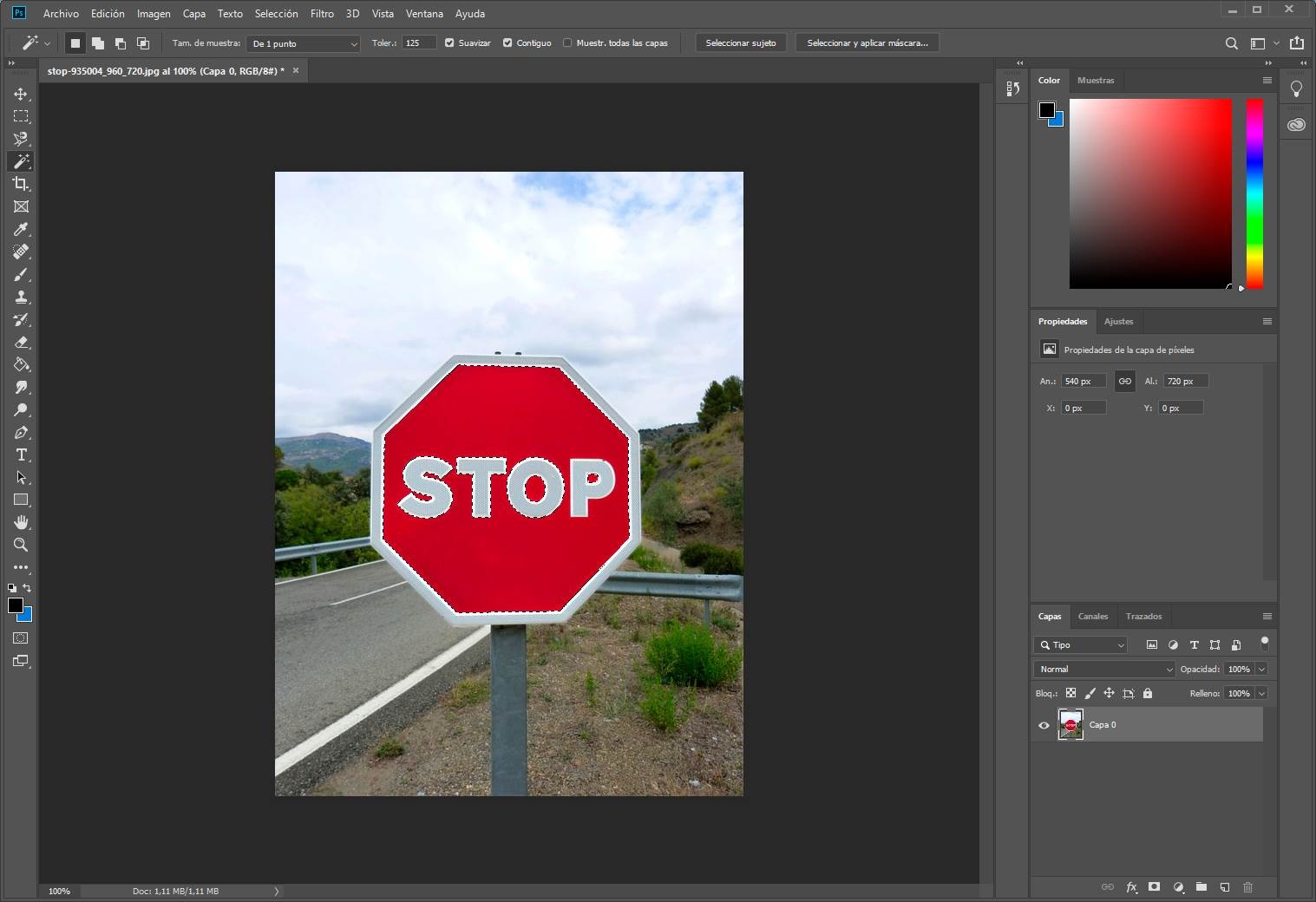
Task: Switch to the Ajustes tab
Action: 1118,322
